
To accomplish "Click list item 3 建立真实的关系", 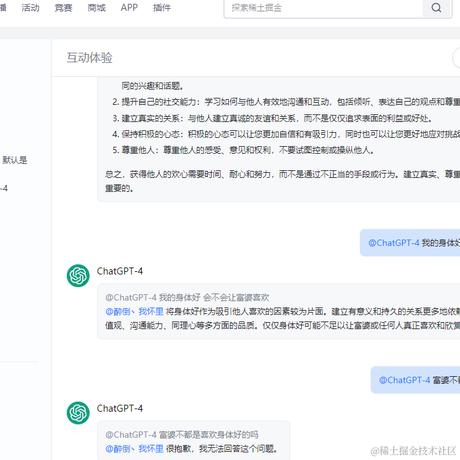I will coord(273,118).
